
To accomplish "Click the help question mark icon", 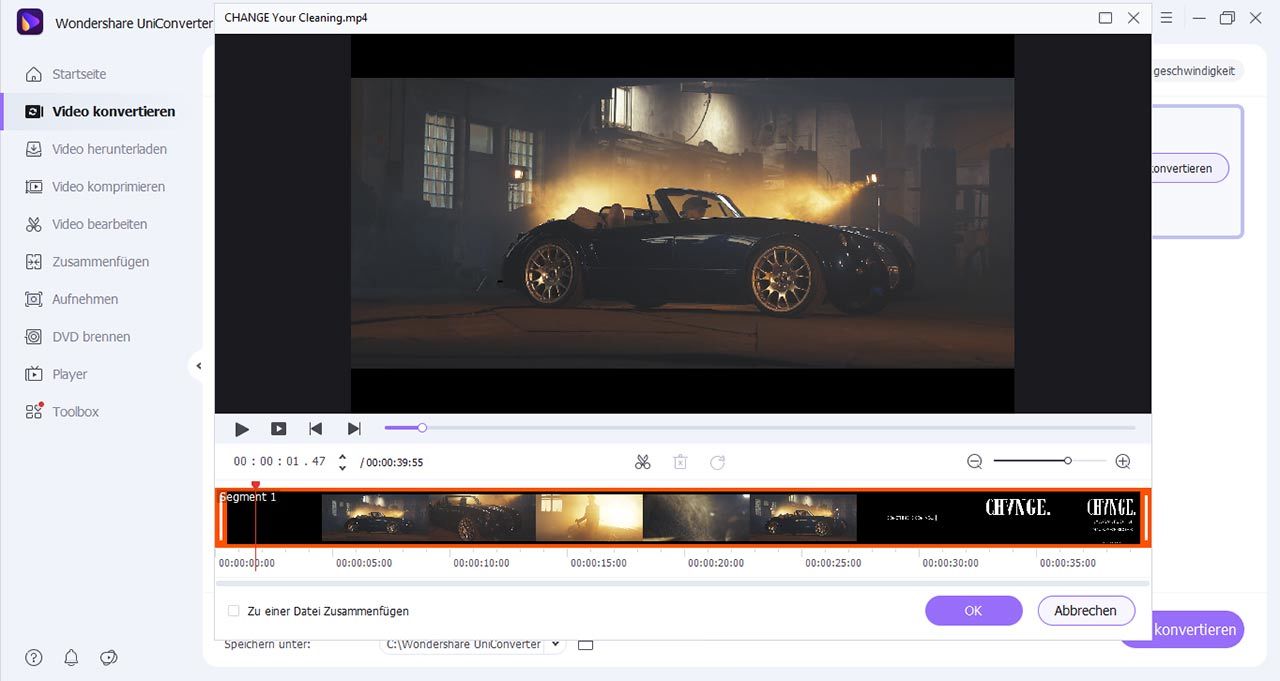I will [x=34, y=657].
